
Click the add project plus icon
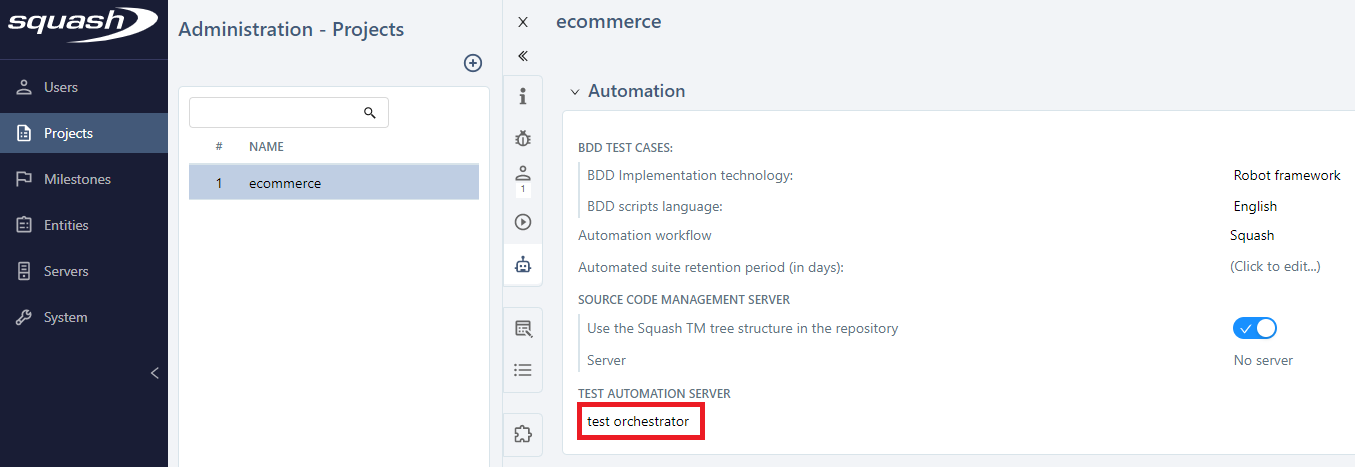pos(473,63)
